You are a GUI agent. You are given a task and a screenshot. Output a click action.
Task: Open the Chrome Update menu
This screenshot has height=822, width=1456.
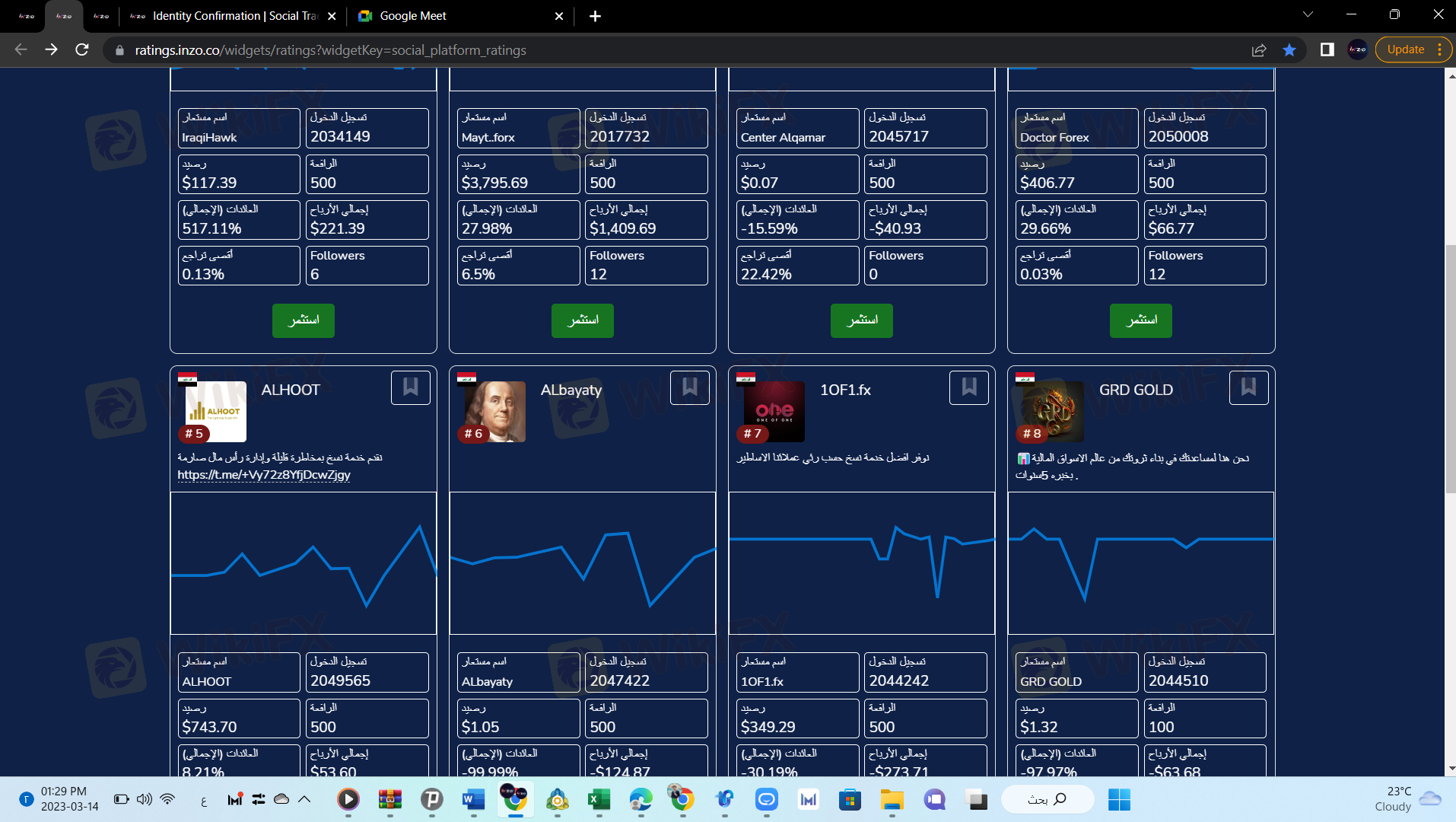[x=1413, y=49]
